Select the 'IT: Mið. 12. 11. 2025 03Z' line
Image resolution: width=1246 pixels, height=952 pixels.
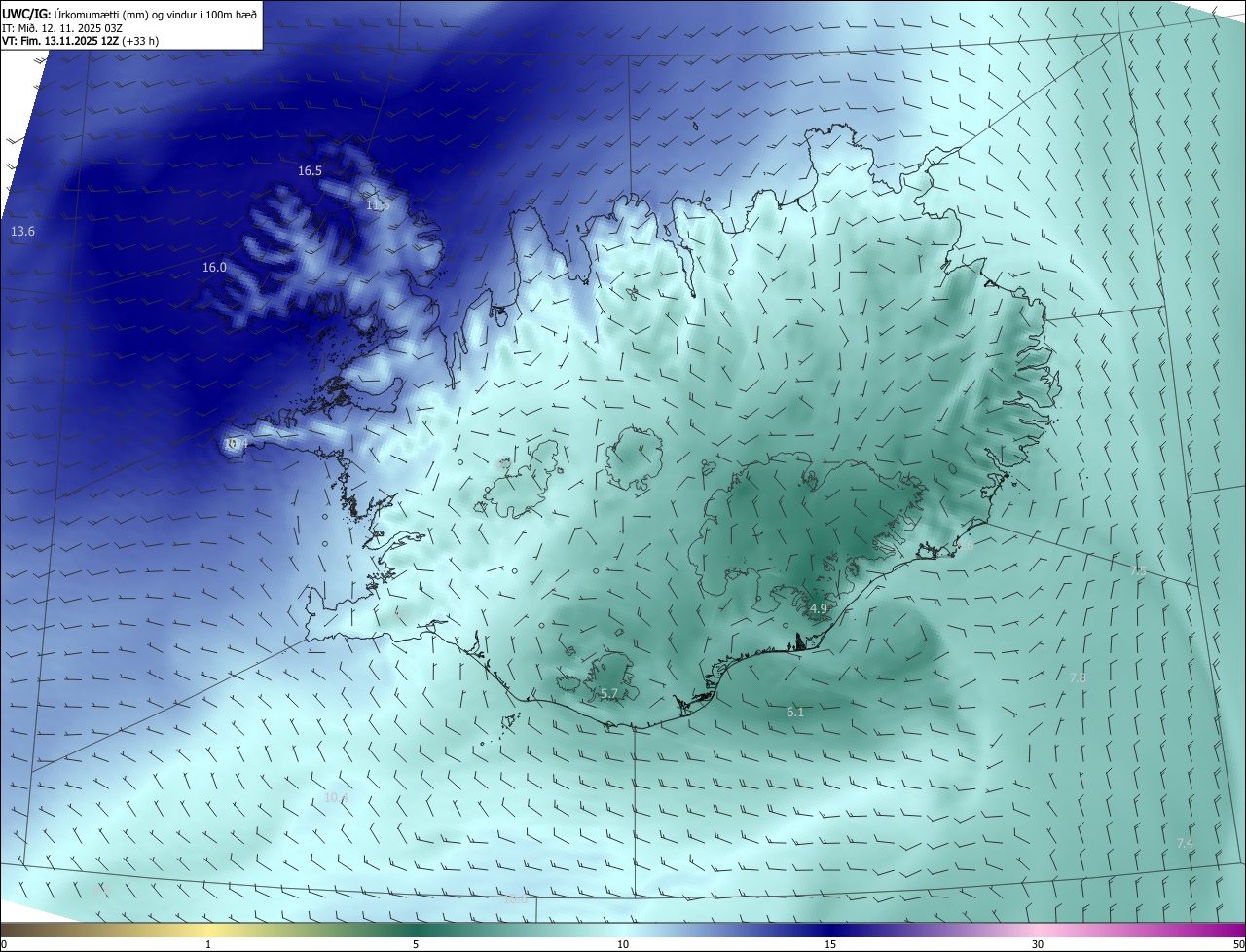coord(62,28)
